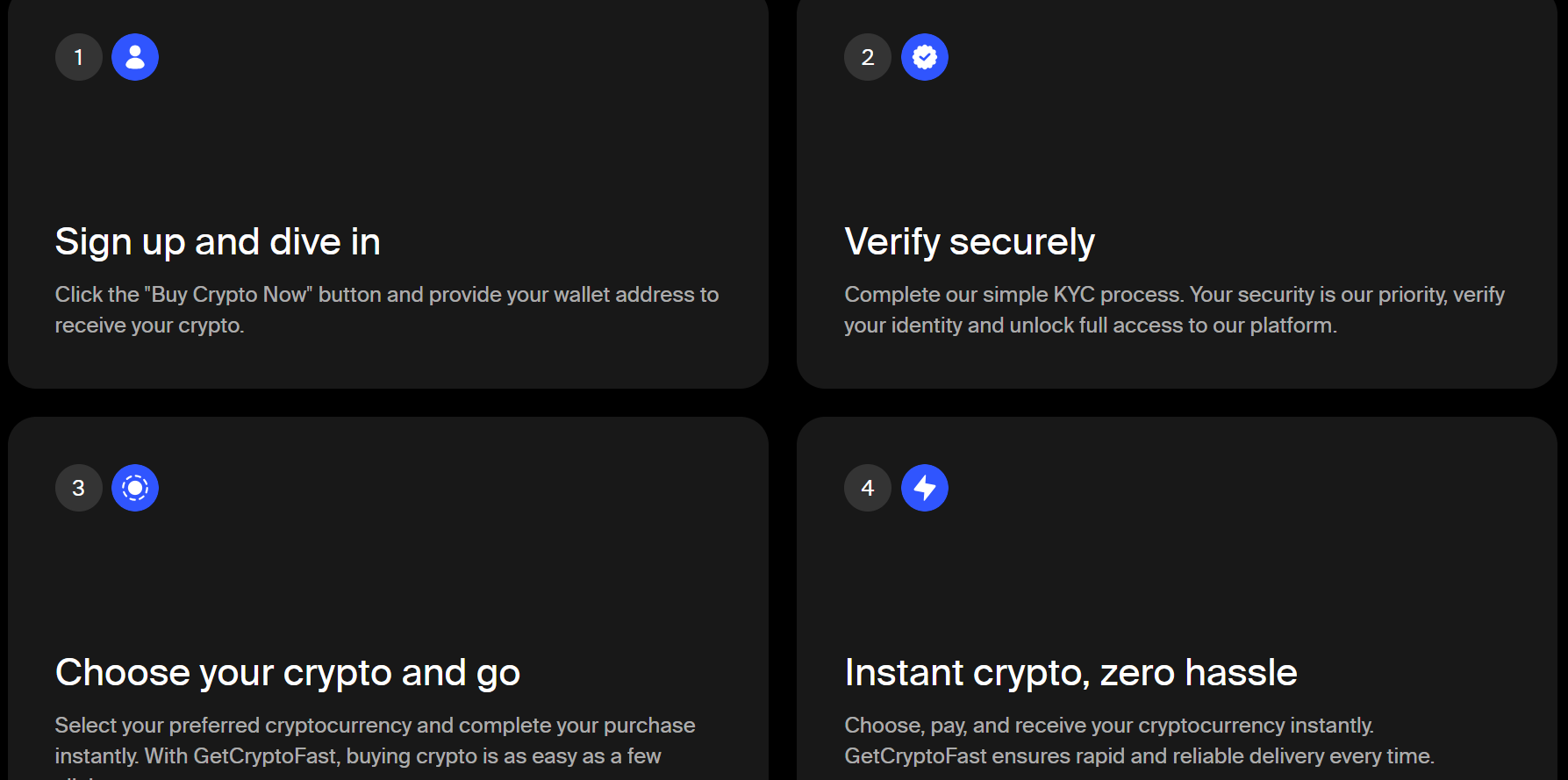Screen dimensions: 1568x780
Task: Click the blue verified checkmark badge icon
Action: point(925,57)
